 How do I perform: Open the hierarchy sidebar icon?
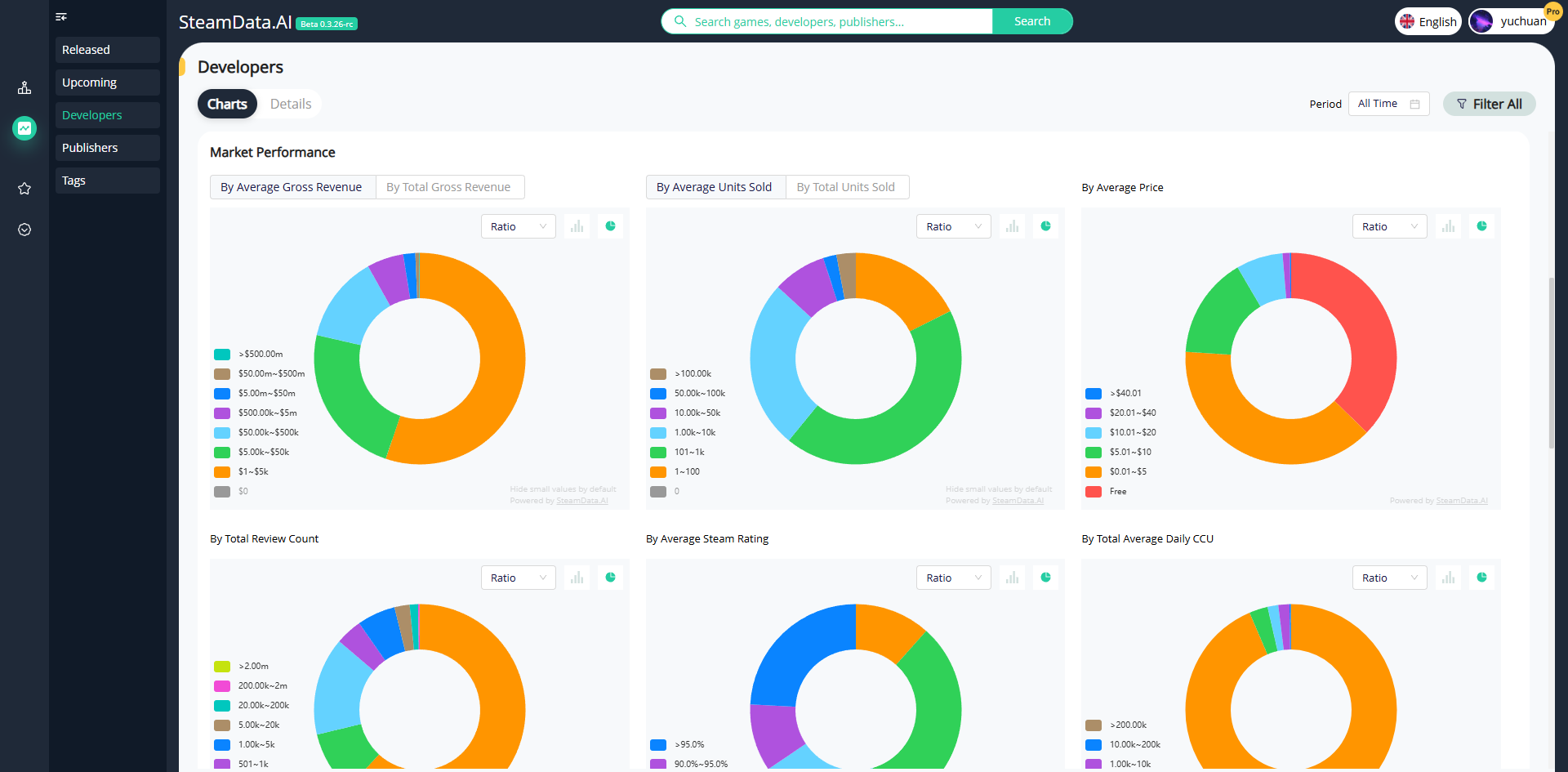click(24, 87)
